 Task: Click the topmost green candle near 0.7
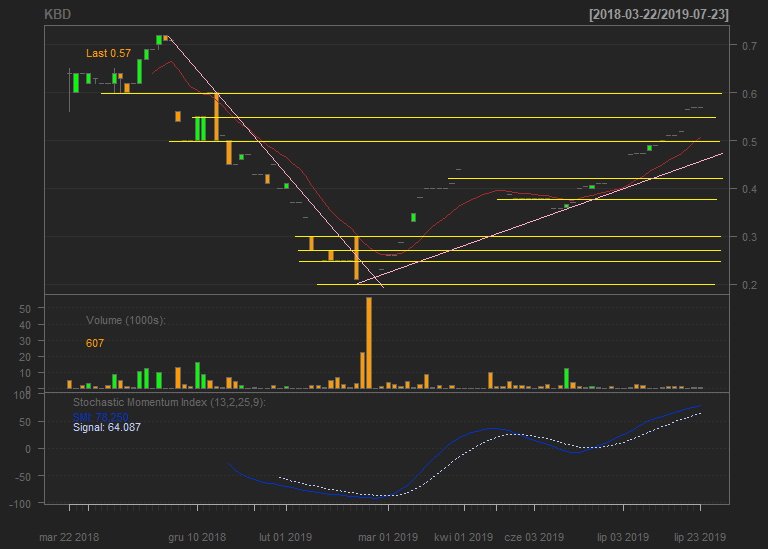tap(159, 40)
